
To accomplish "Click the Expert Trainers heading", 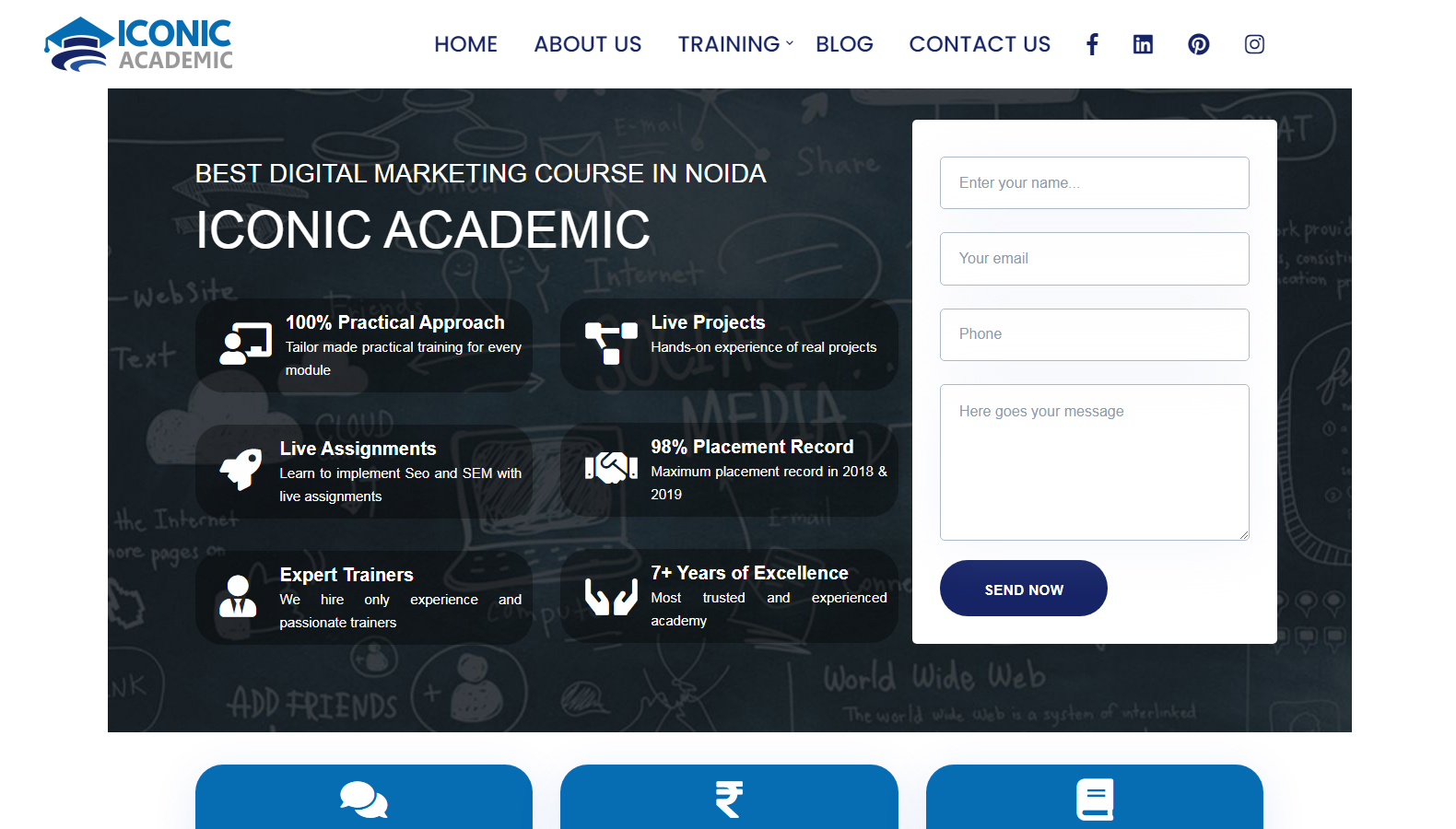I will pos(346,575).
